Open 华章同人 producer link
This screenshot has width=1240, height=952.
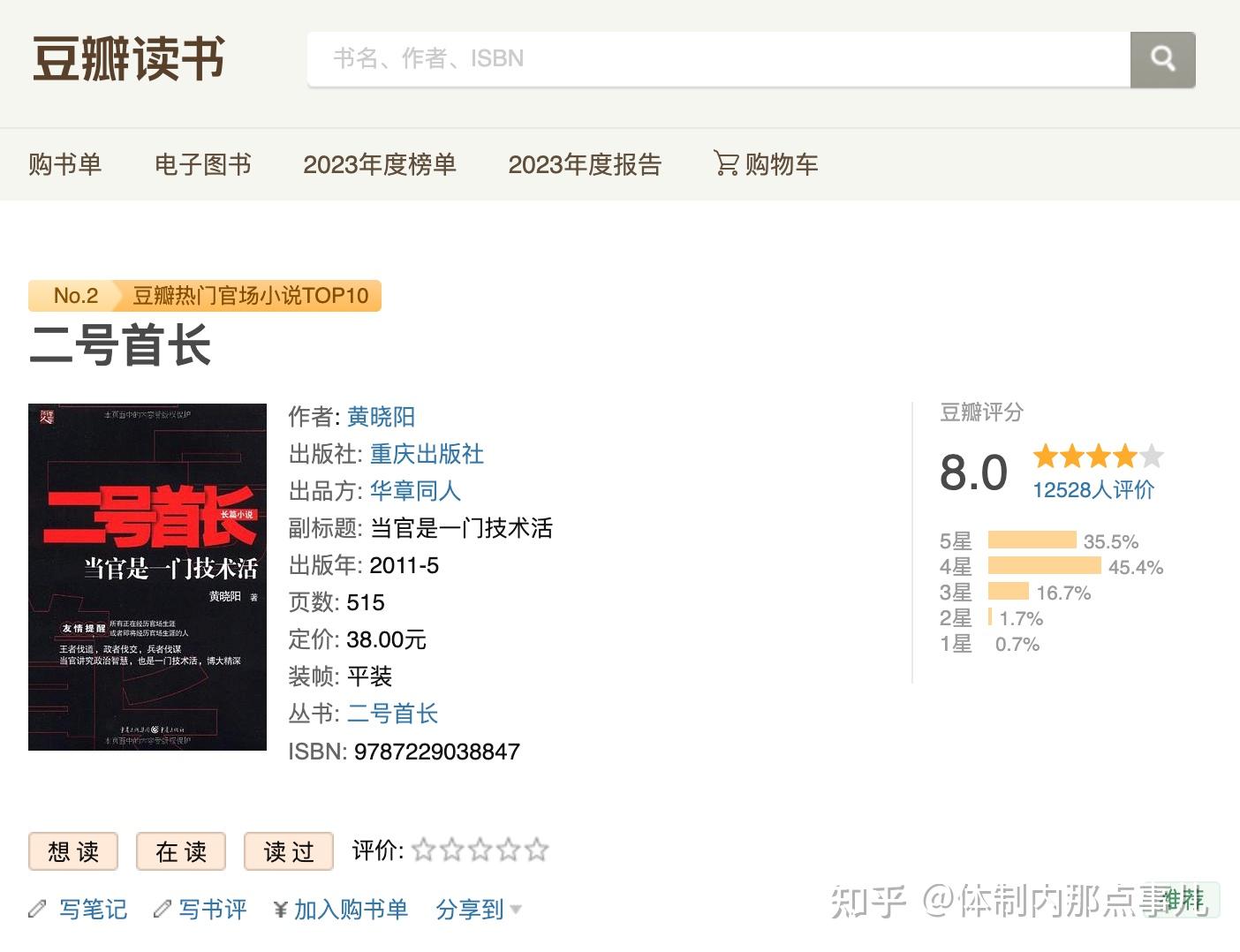pos(415,491)
